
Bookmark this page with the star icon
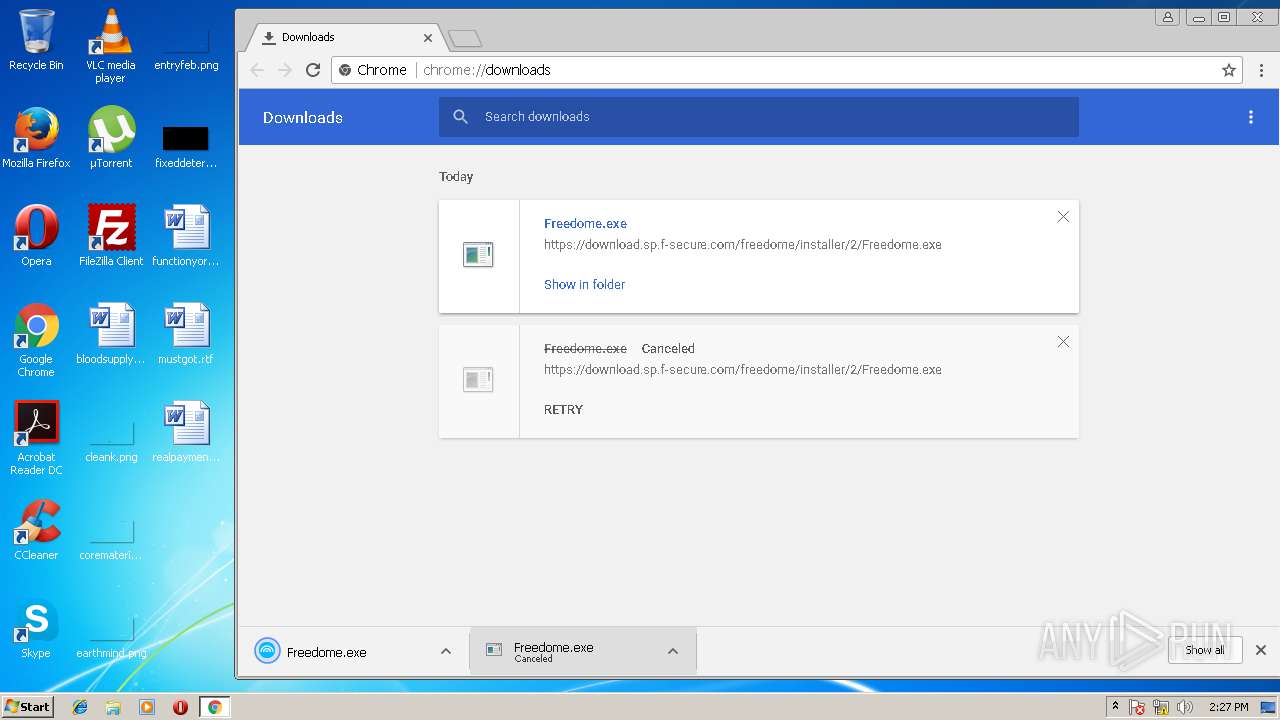1229,70
